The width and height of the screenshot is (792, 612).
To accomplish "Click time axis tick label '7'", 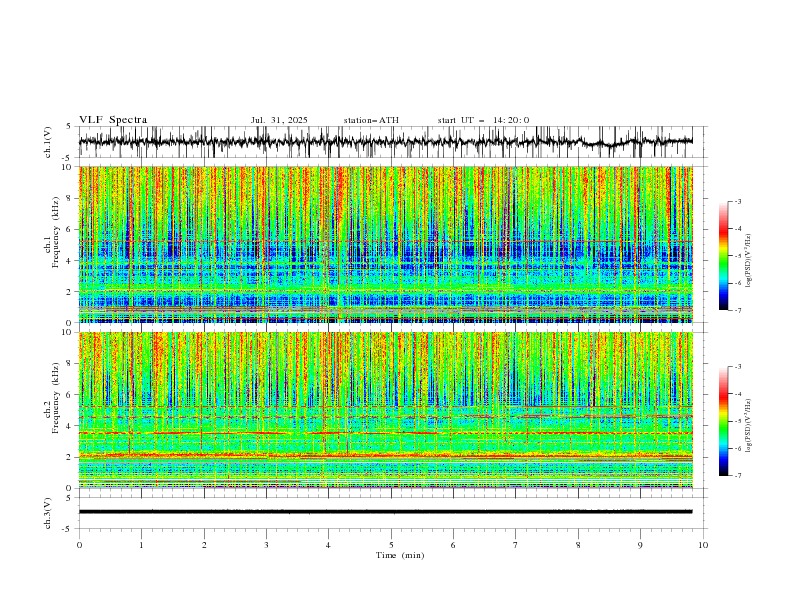I will [x=516, y=545].
